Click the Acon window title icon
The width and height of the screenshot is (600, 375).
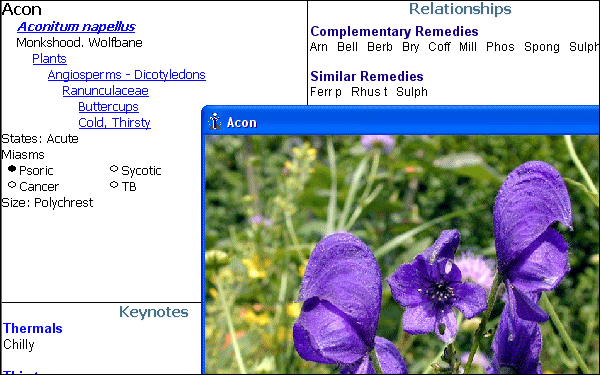[x=215, y=122]
